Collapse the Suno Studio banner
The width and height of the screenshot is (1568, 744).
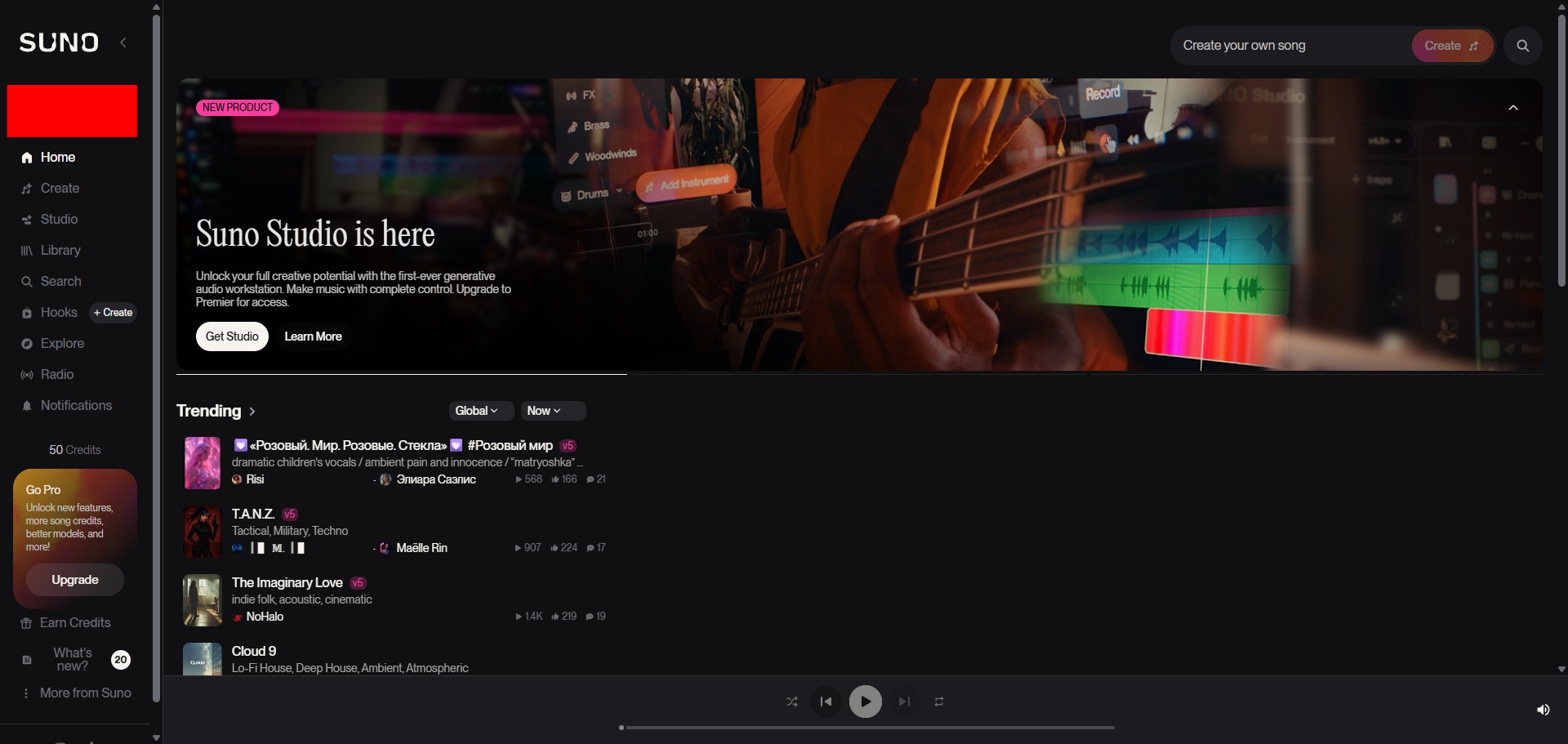coord(1512,108)
